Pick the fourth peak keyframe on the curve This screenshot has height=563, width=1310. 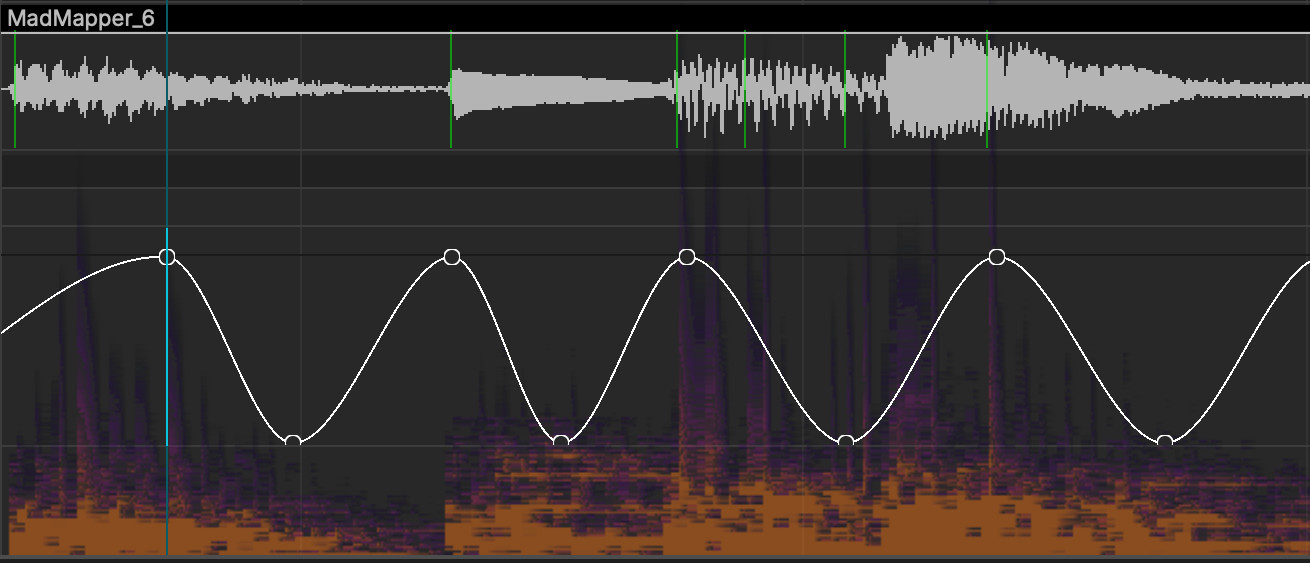pos(996,257)
